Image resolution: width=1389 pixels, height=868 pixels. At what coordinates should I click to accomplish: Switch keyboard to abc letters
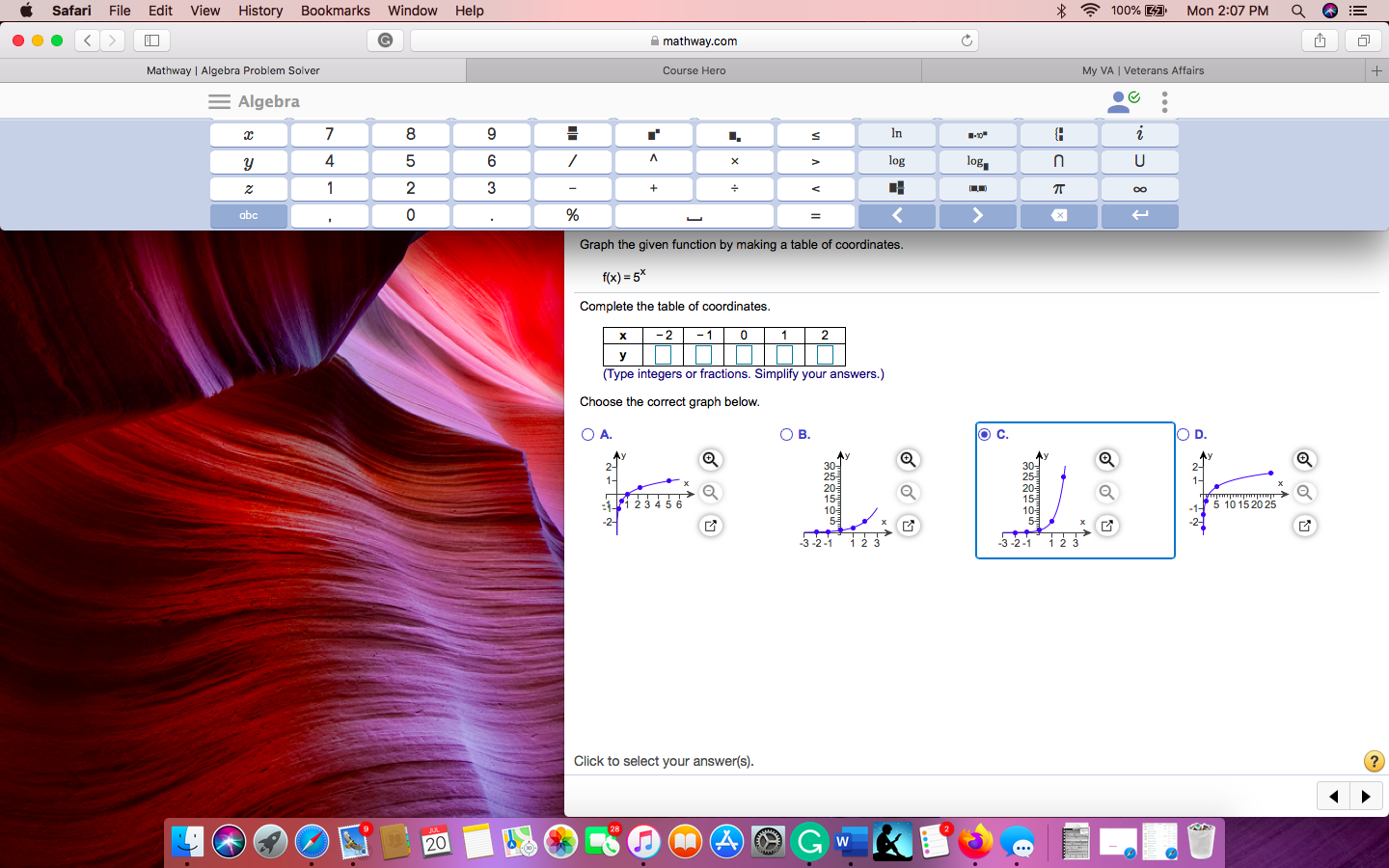coord(248,216)
